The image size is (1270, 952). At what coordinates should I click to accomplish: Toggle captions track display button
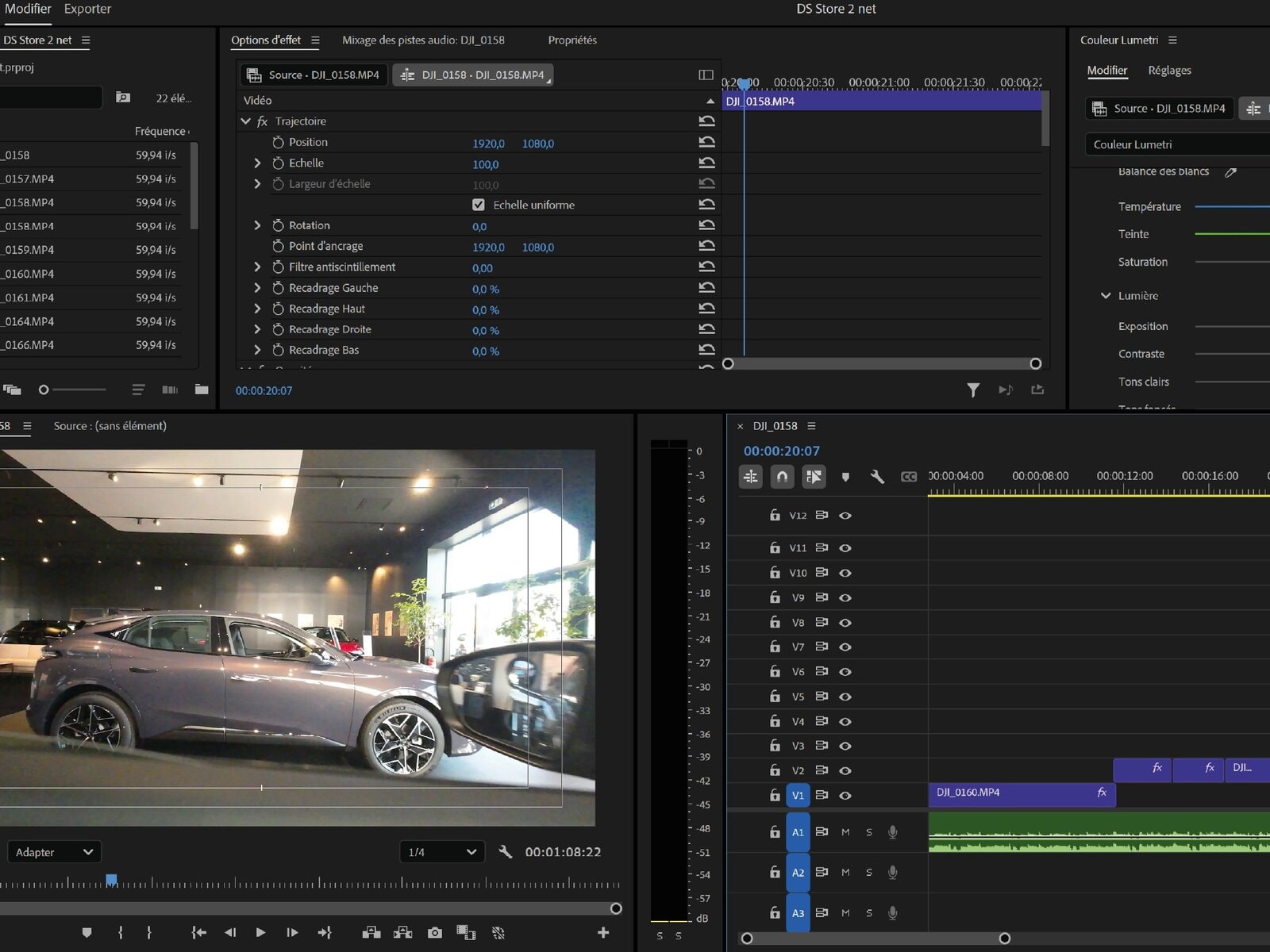[x=909, y=477]
